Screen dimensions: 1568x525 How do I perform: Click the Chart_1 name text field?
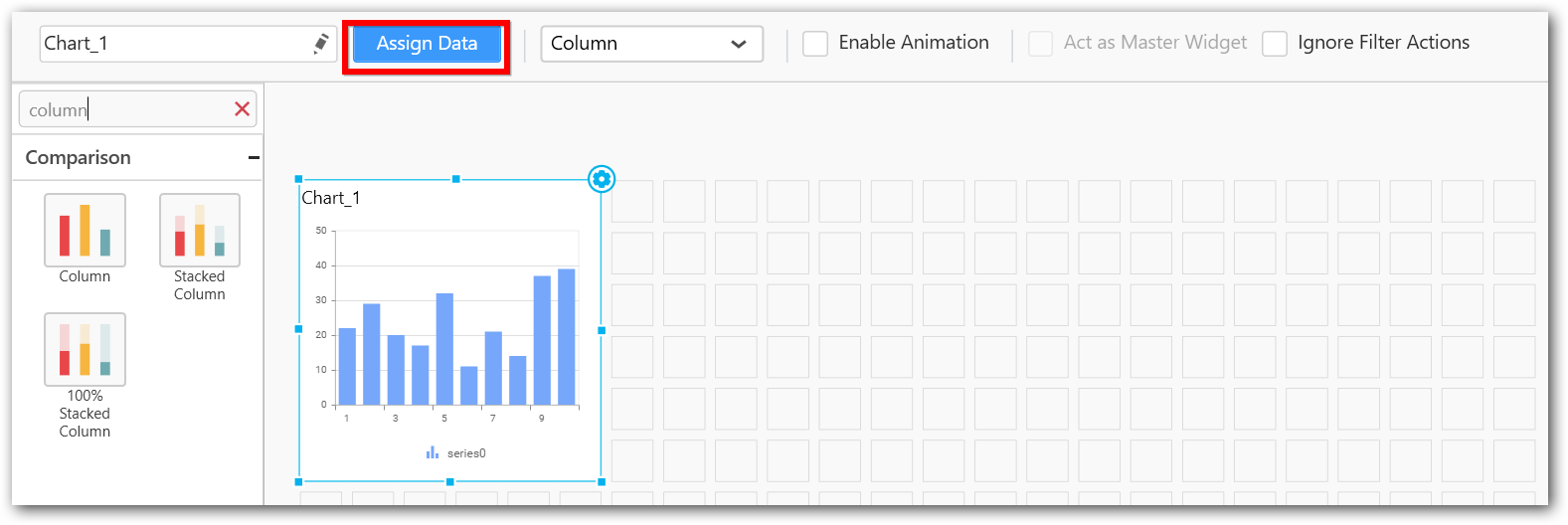[174, 44]
